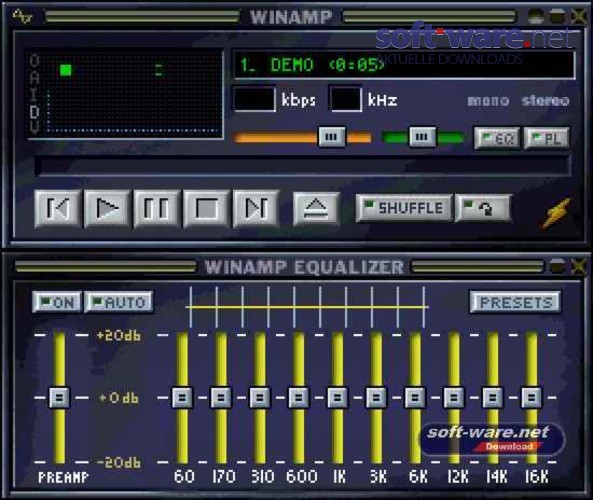This screenshot has height=500, width=593.
Task: Toggle the equalizer AUTO button
Action: 119,302
